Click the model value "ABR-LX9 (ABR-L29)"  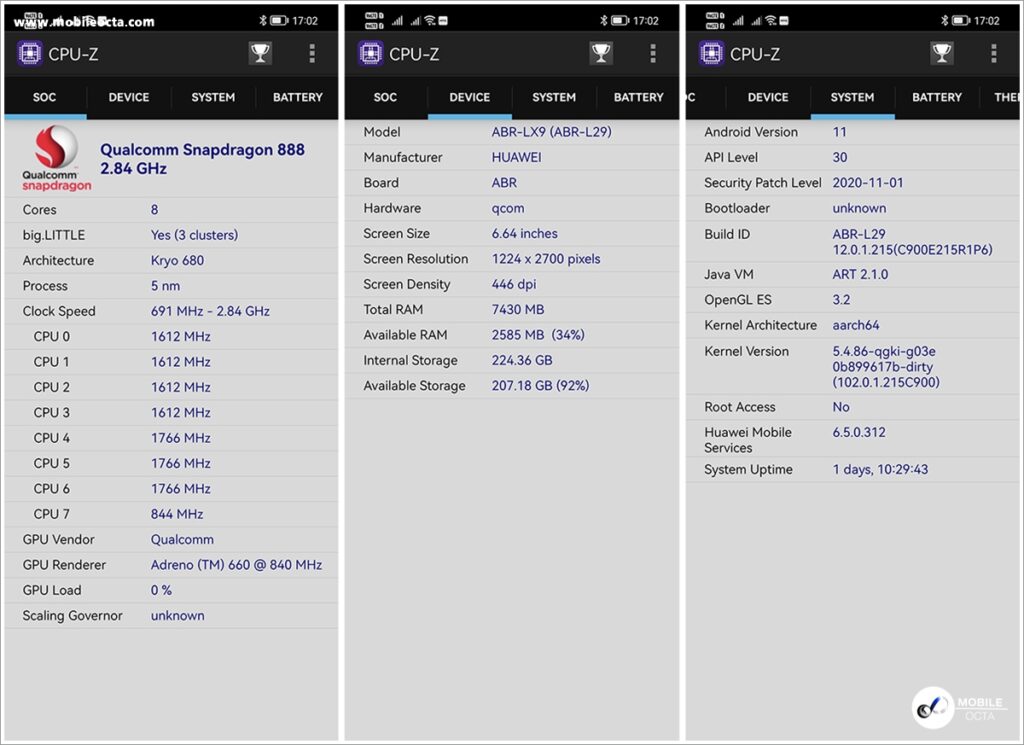552,132
